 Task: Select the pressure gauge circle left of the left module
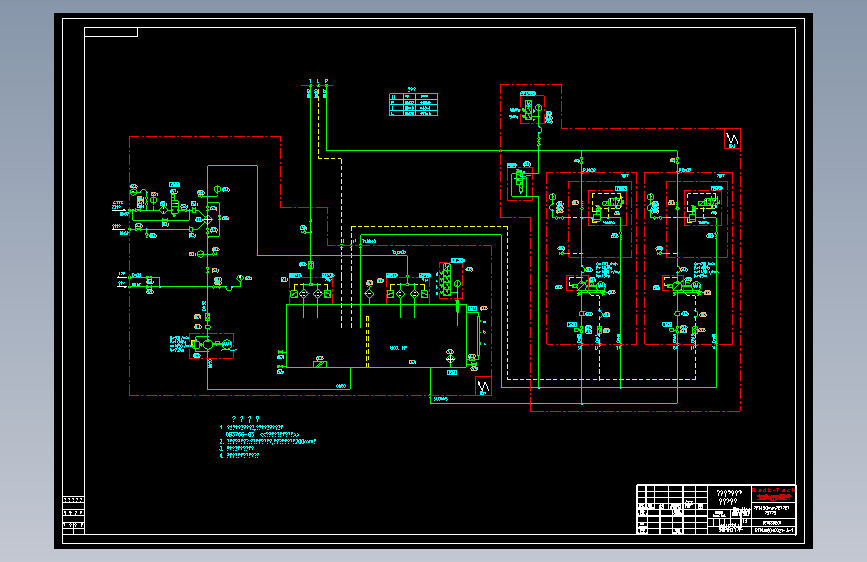(552, 196)
